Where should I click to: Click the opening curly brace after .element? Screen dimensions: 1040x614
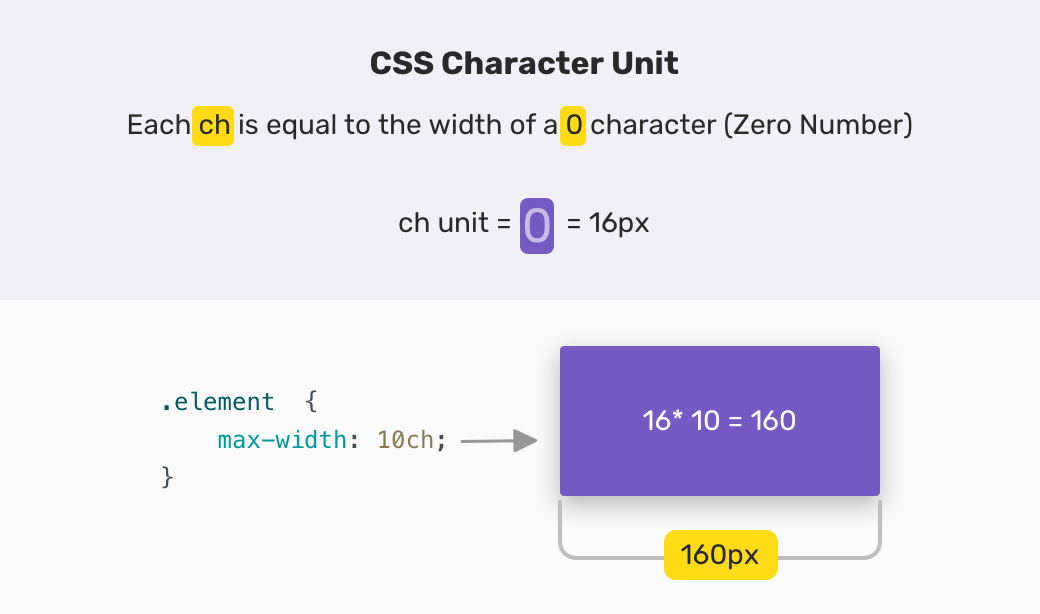coord(311,402)
